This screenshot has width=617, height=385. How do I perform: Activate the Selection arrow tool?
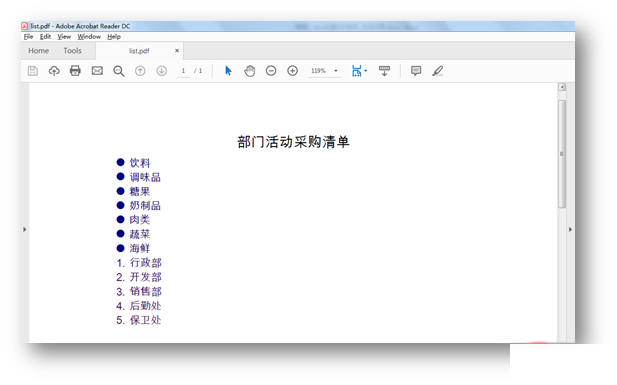228,71
